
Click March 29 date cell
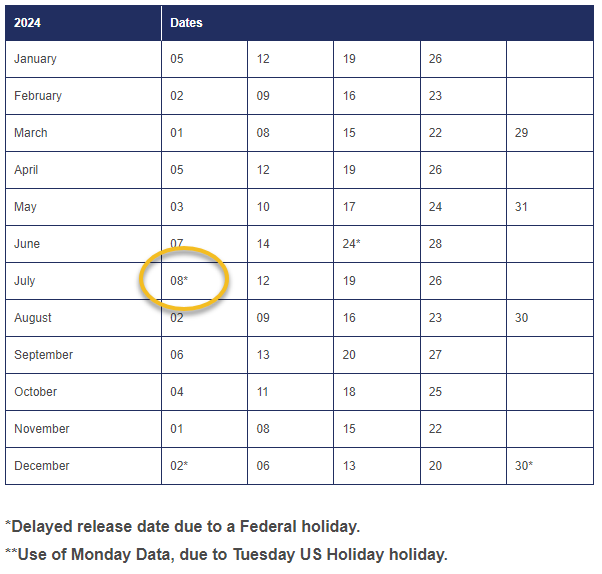[x=521, y=133]
